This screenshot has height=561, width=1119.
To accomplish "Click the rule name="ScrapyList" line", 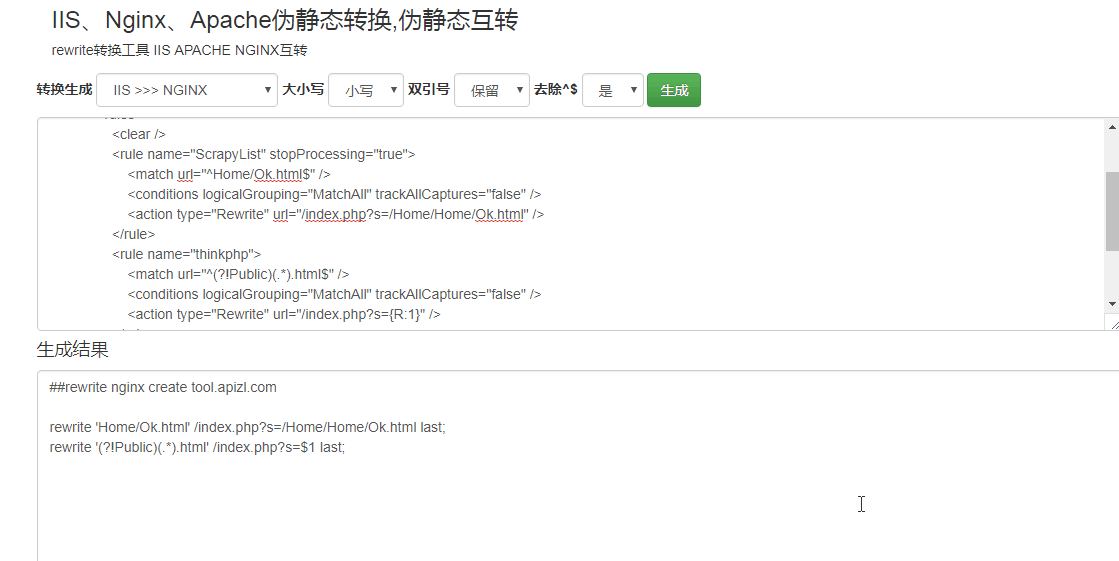I will (263, 154).
